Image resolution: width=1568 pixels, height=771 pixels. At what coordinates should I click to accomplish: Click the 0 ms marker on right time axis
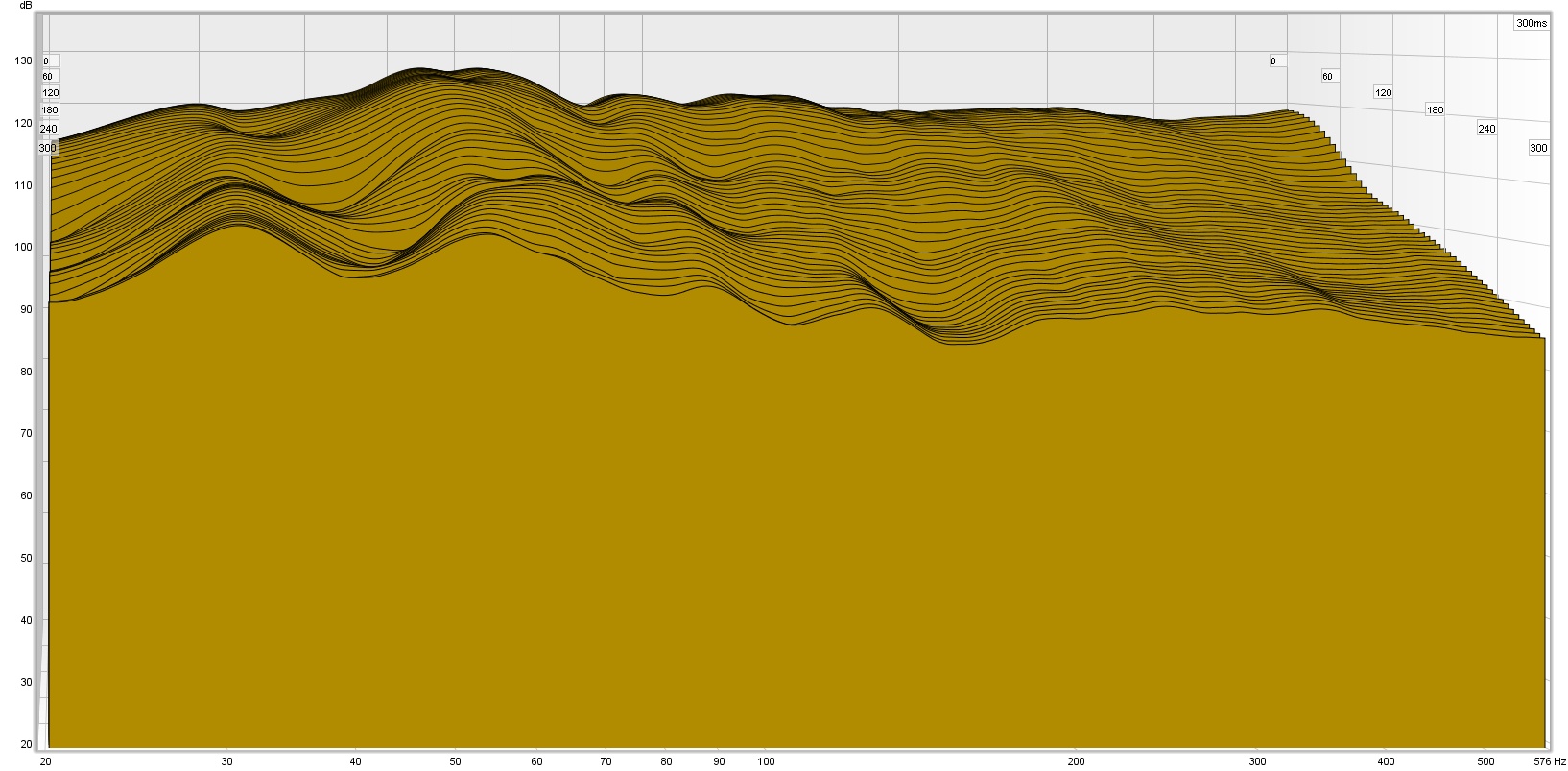pyautogui.click(x=1273, y=61)
